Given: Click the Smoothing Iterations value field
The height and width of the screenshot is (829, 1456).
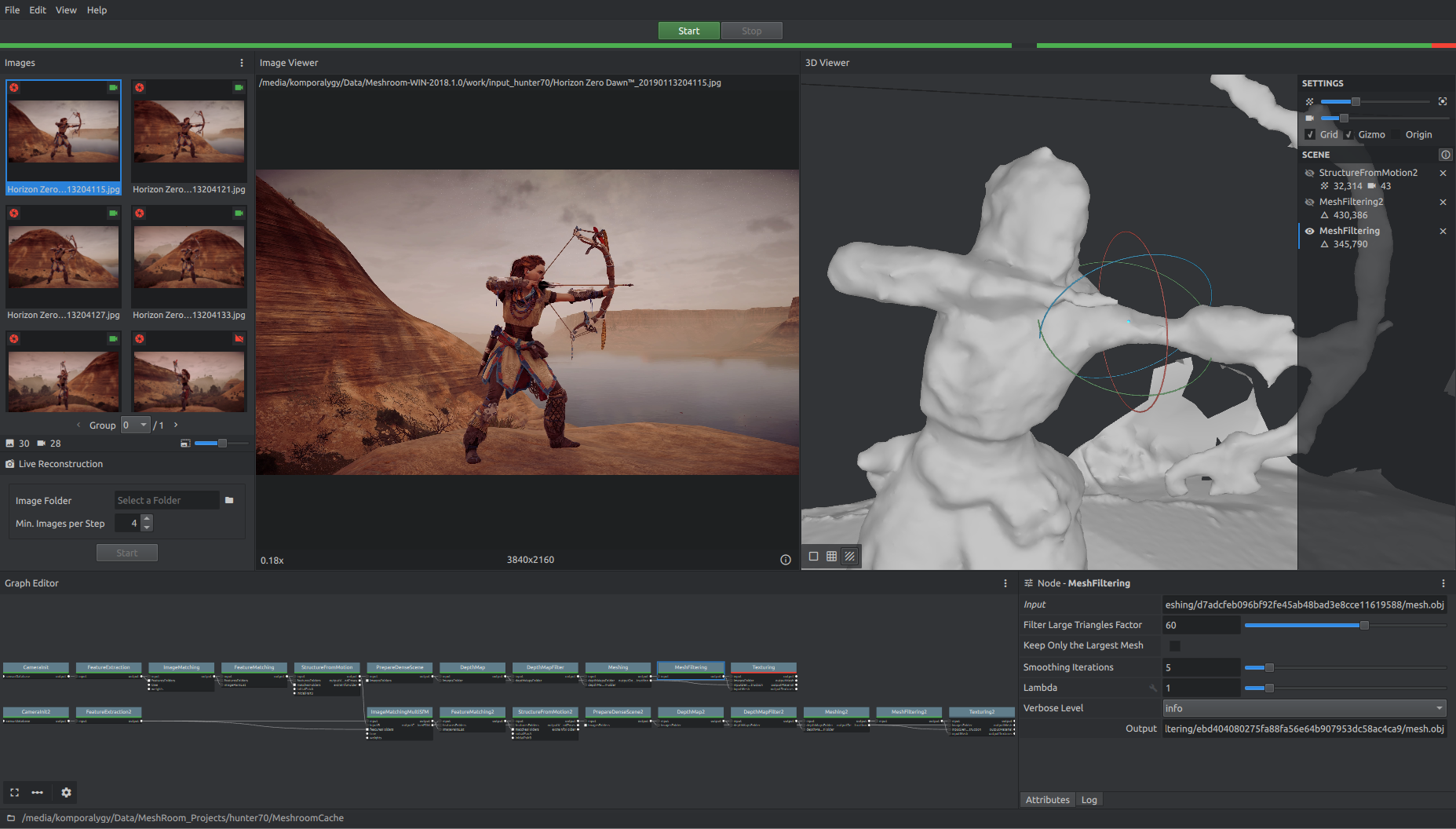Looking at the screenshot, I should point(1201,667).
